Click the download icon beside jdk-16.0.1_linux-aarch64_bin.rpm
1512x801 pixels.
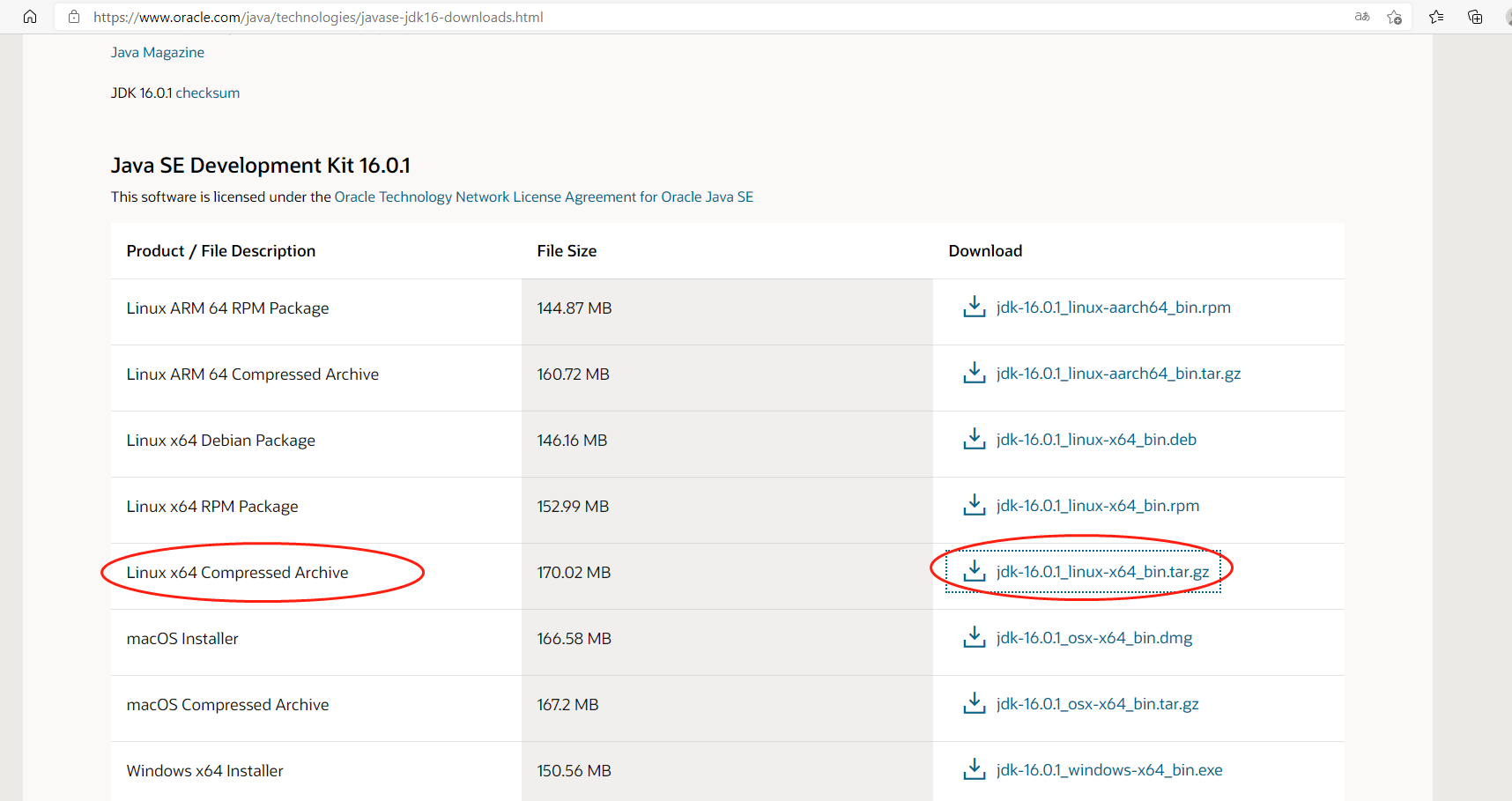click(973, 307)
